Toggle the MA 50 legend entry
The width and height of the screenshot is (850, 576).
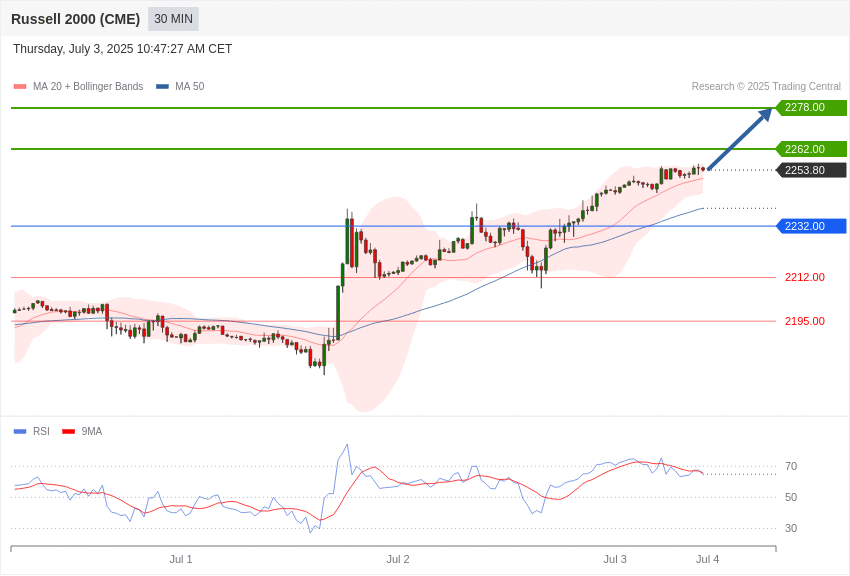pos(180,86)
